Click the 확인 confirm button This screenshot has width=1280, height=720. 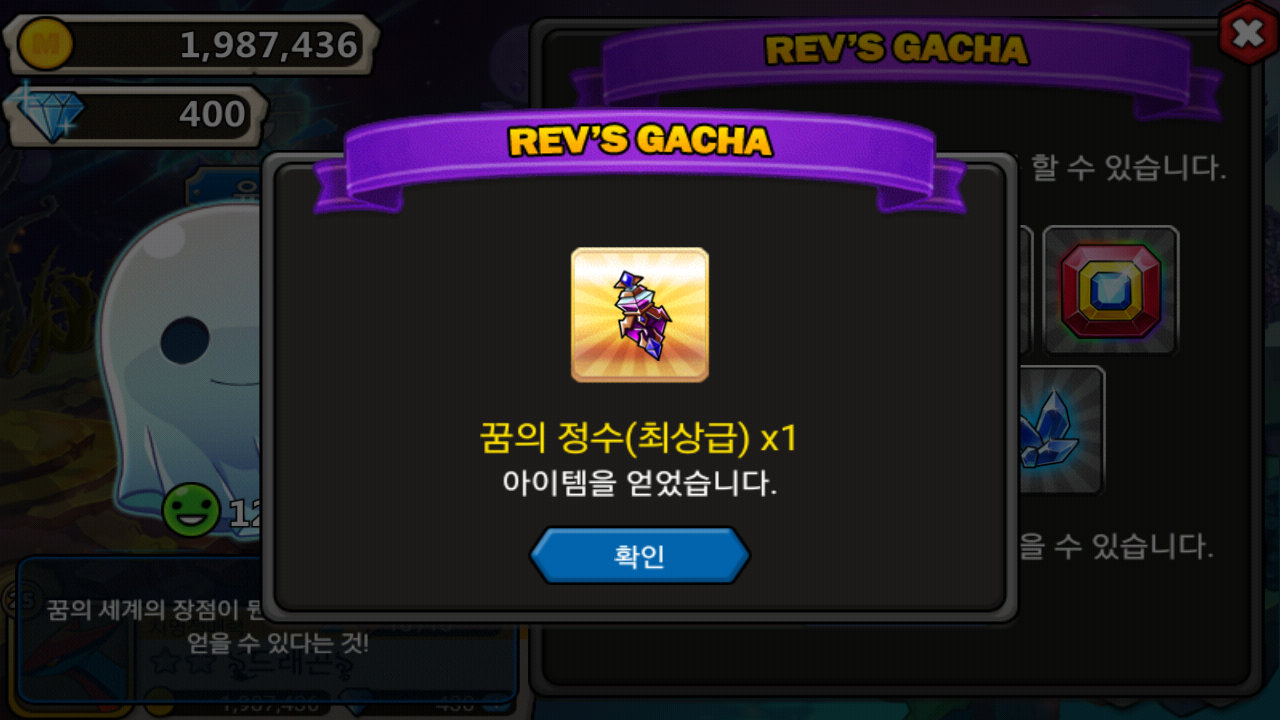[640, 556]
